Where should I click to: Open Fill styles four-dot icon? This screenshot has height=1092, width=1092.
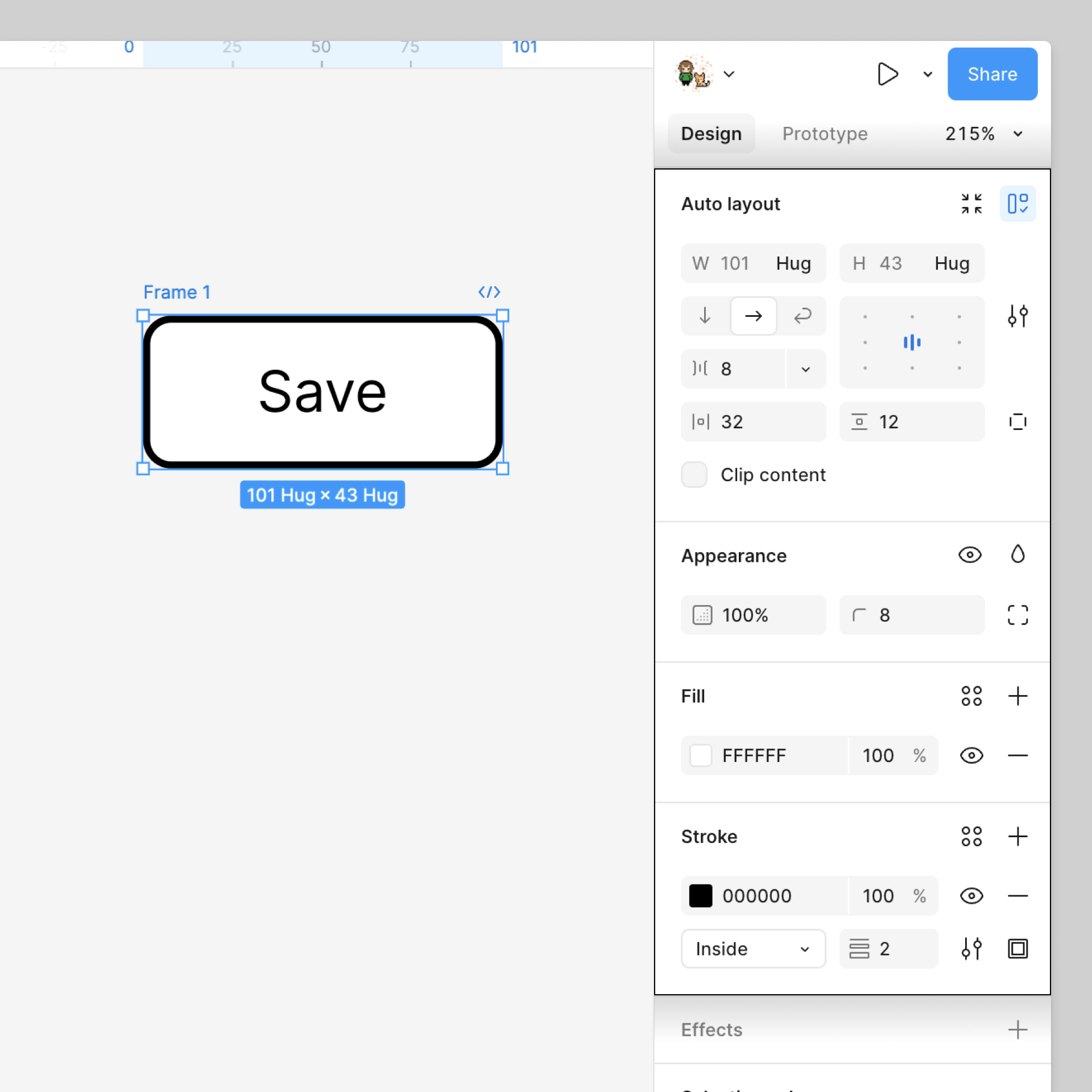(x=971, y=696)
